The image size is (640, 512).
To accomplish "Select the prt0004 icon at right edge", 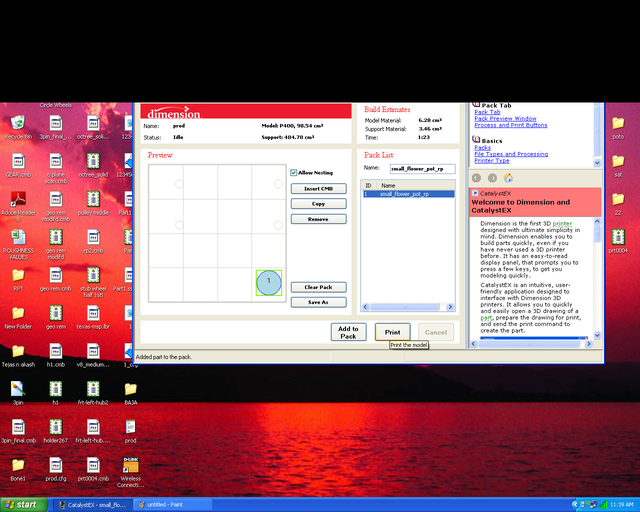I will click(618, 242).
